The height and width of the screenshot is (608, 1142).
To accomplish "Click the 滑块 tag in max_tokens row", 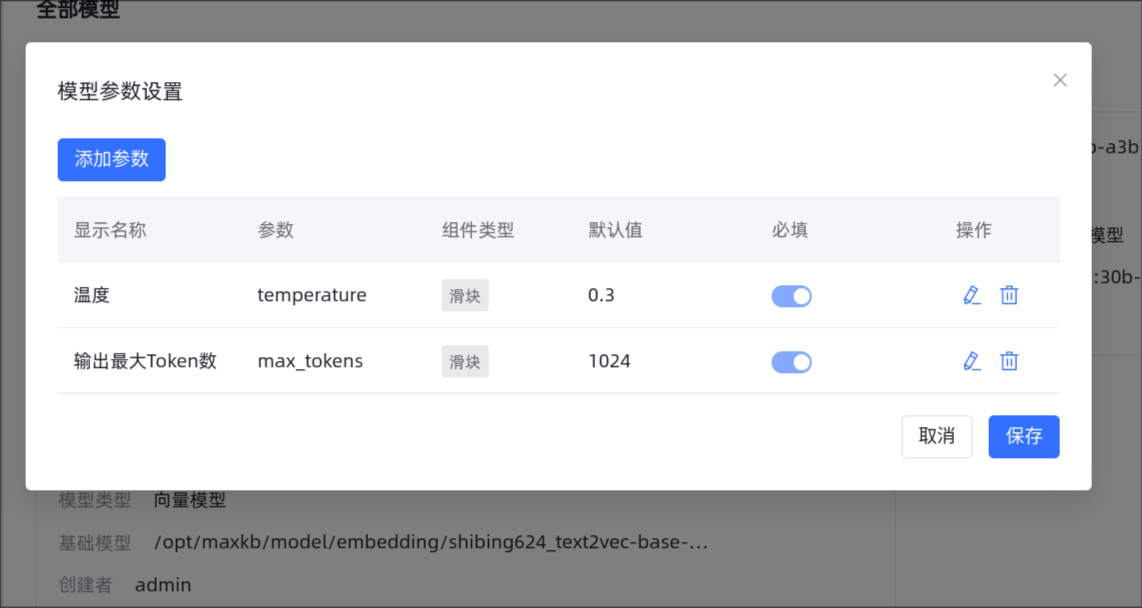I will (x=465, y=361).
